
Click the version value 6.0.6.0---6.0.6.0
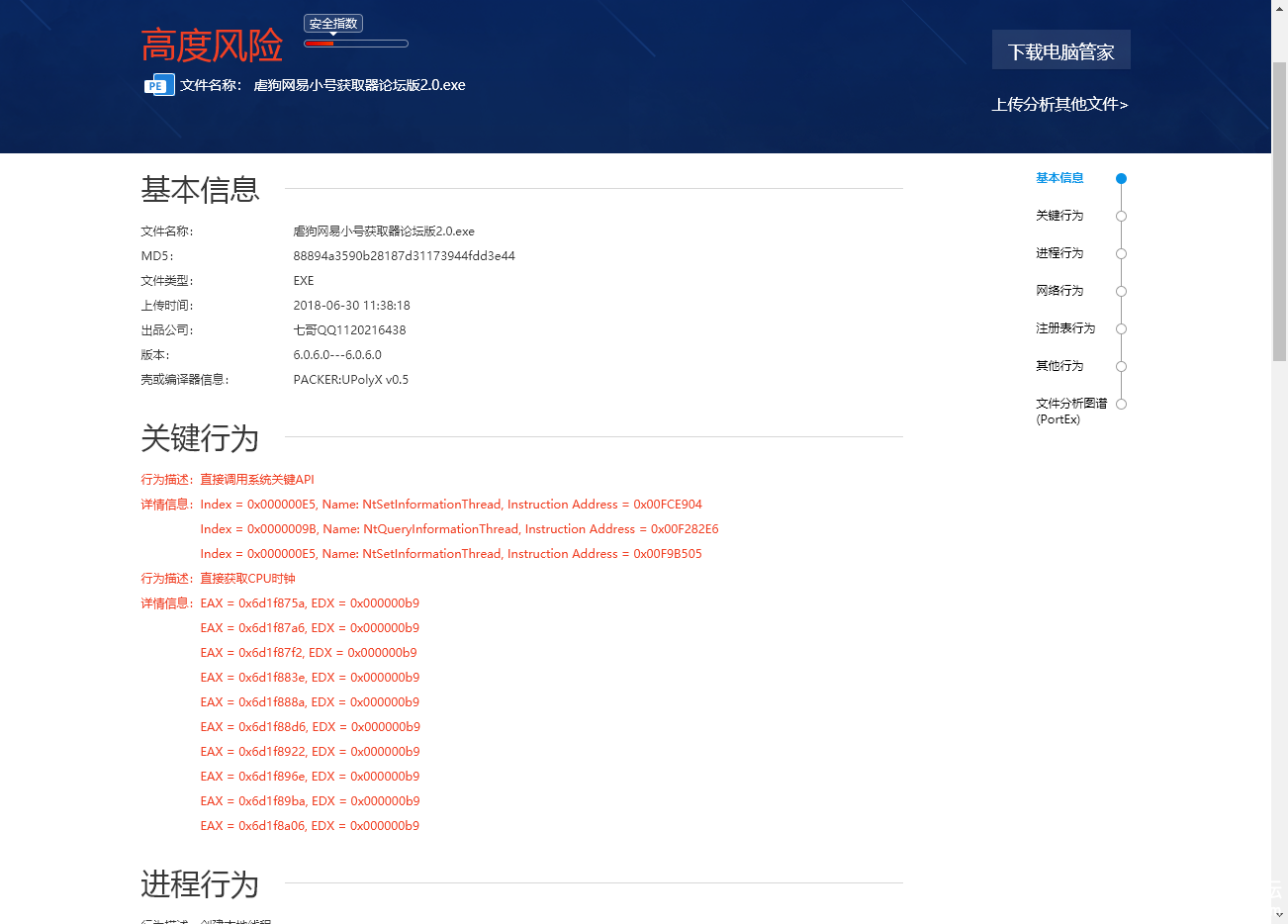[x=337, y=355]
